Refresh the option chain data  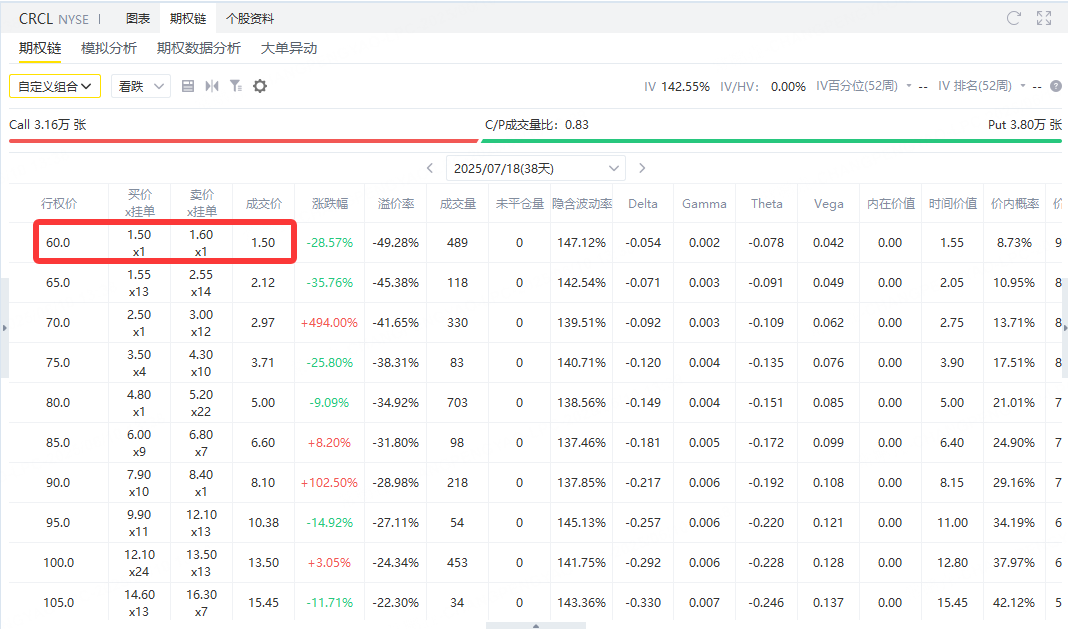(1014, 18)
